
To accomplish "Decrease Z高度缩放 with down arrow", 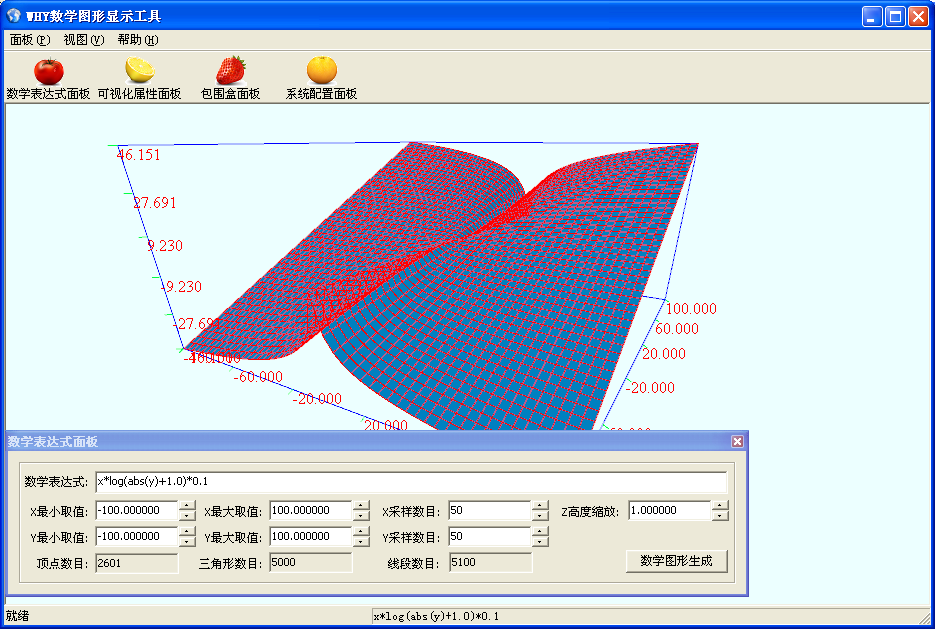I will pyautogui.click(x=720, y=516).
